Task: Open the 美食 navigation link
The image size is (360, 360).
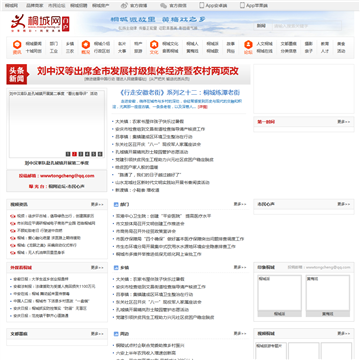Action: tap(341, 44)
